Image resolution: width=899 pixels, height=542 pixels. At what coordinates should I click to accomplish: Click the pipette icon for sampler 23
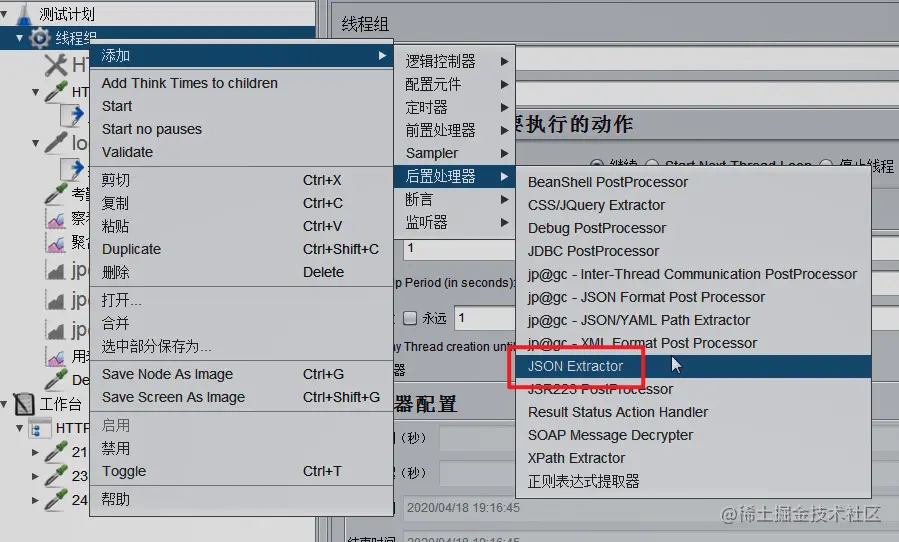pyautogui.click(x=56, y=475)
